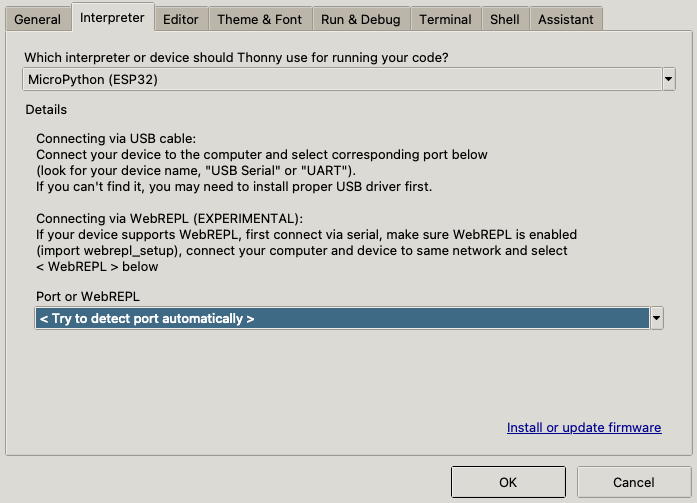Confirm settings with the OK button
This screenshot has width=697, height=503.
(x=508, y=482)
